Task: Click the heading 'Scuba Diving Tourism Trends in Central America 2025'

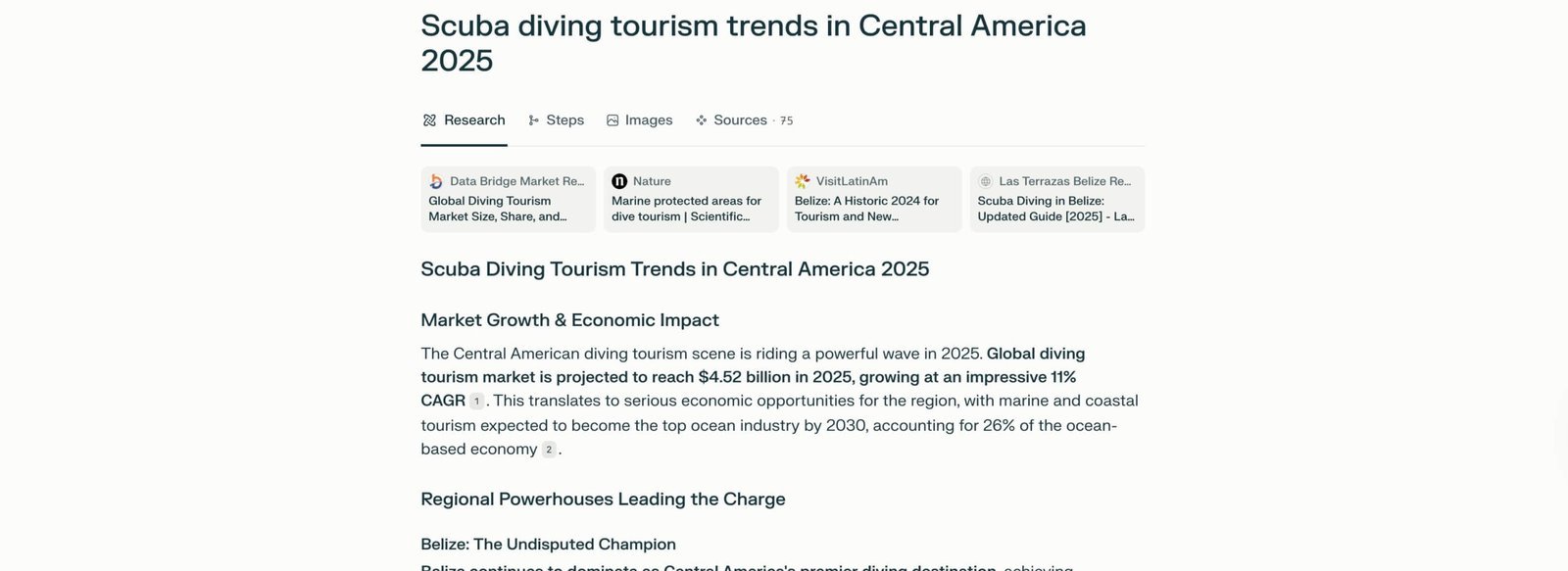Action: pyautogui.click(x=675, y=269)
